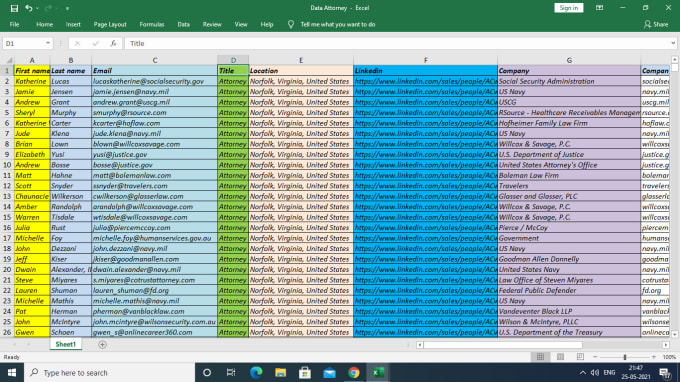Select column C header

(x=155, y=60)
